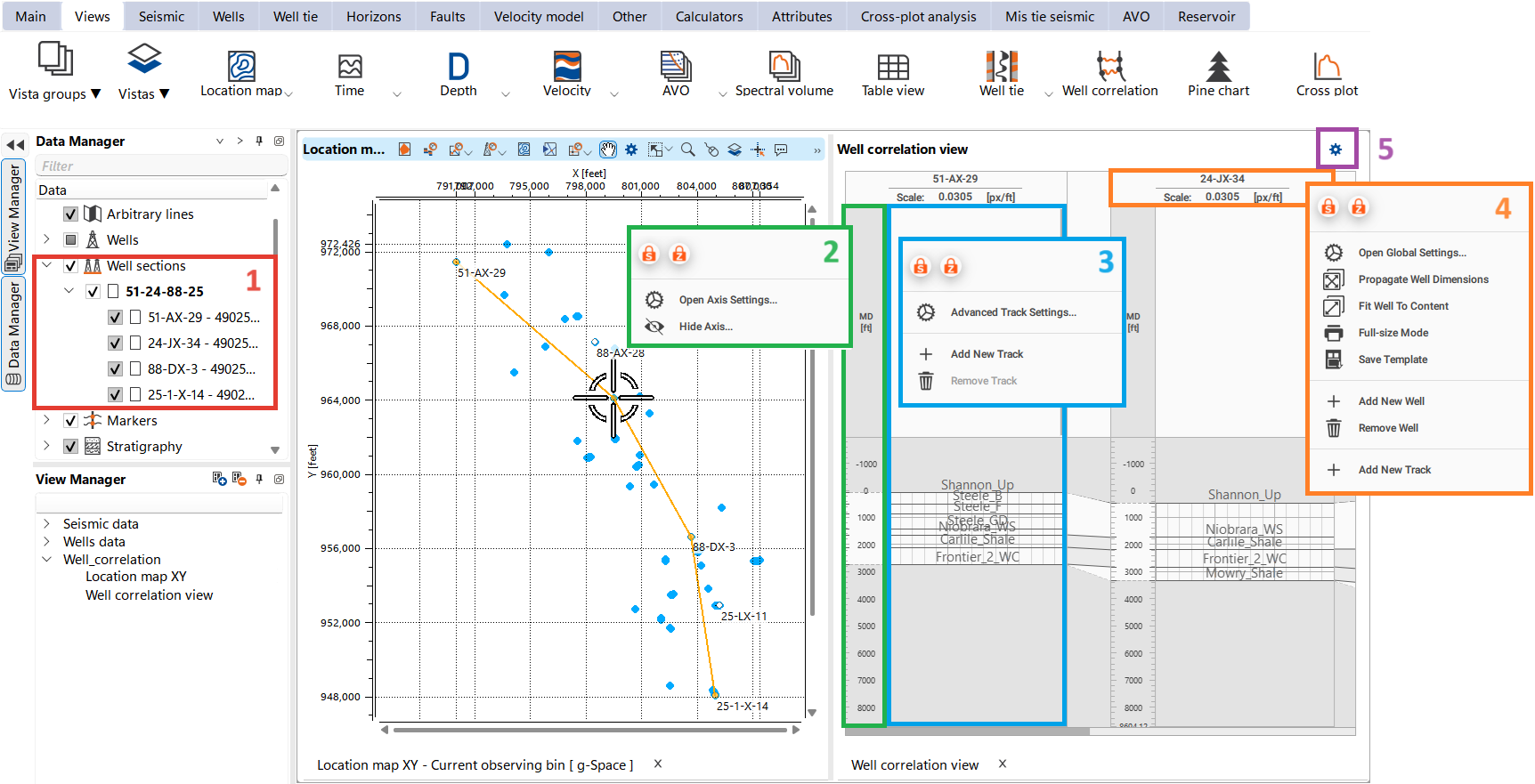Viewport: 1535px width, 784px height.
Task: Select Well correlation view in View Manager
Action: (149, 595)
